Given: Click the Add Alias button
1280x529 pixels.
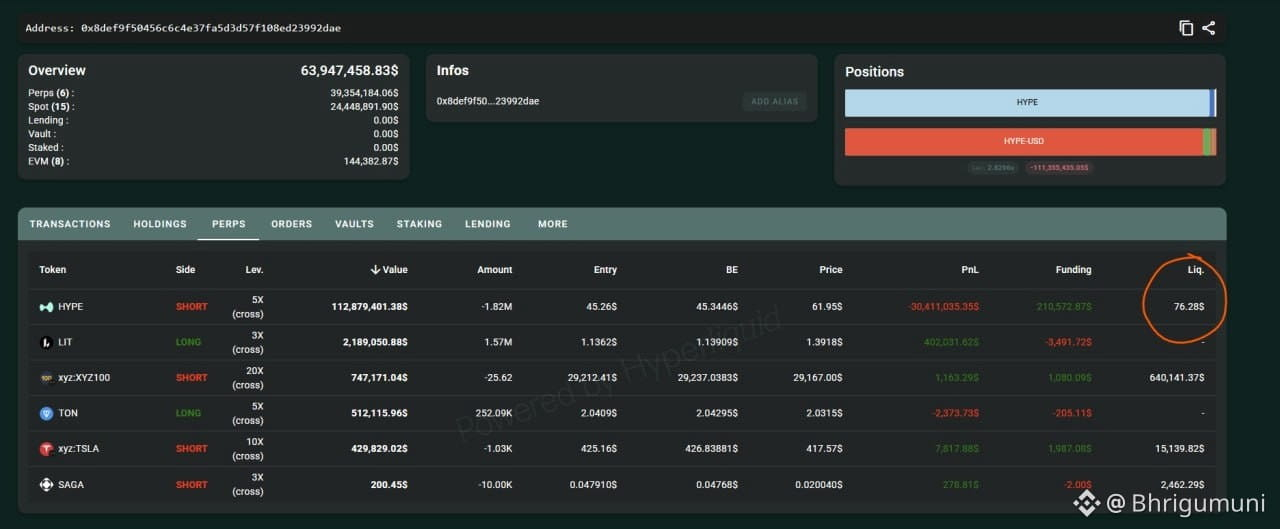Looking at the screenshot, I should (x=775, y=101).
